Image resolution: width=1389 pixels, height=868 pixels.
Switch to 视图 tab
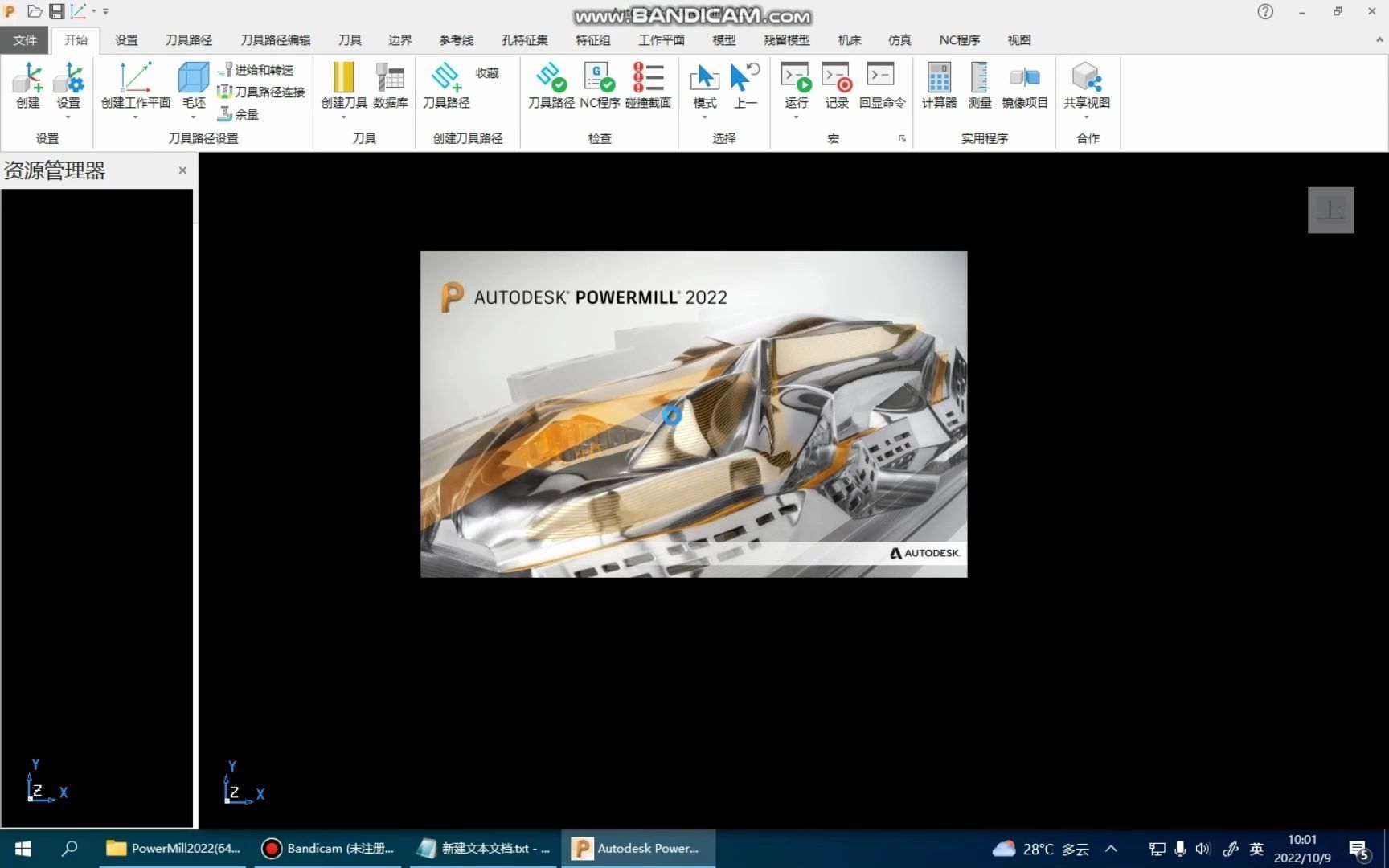tap(1019, 40)
